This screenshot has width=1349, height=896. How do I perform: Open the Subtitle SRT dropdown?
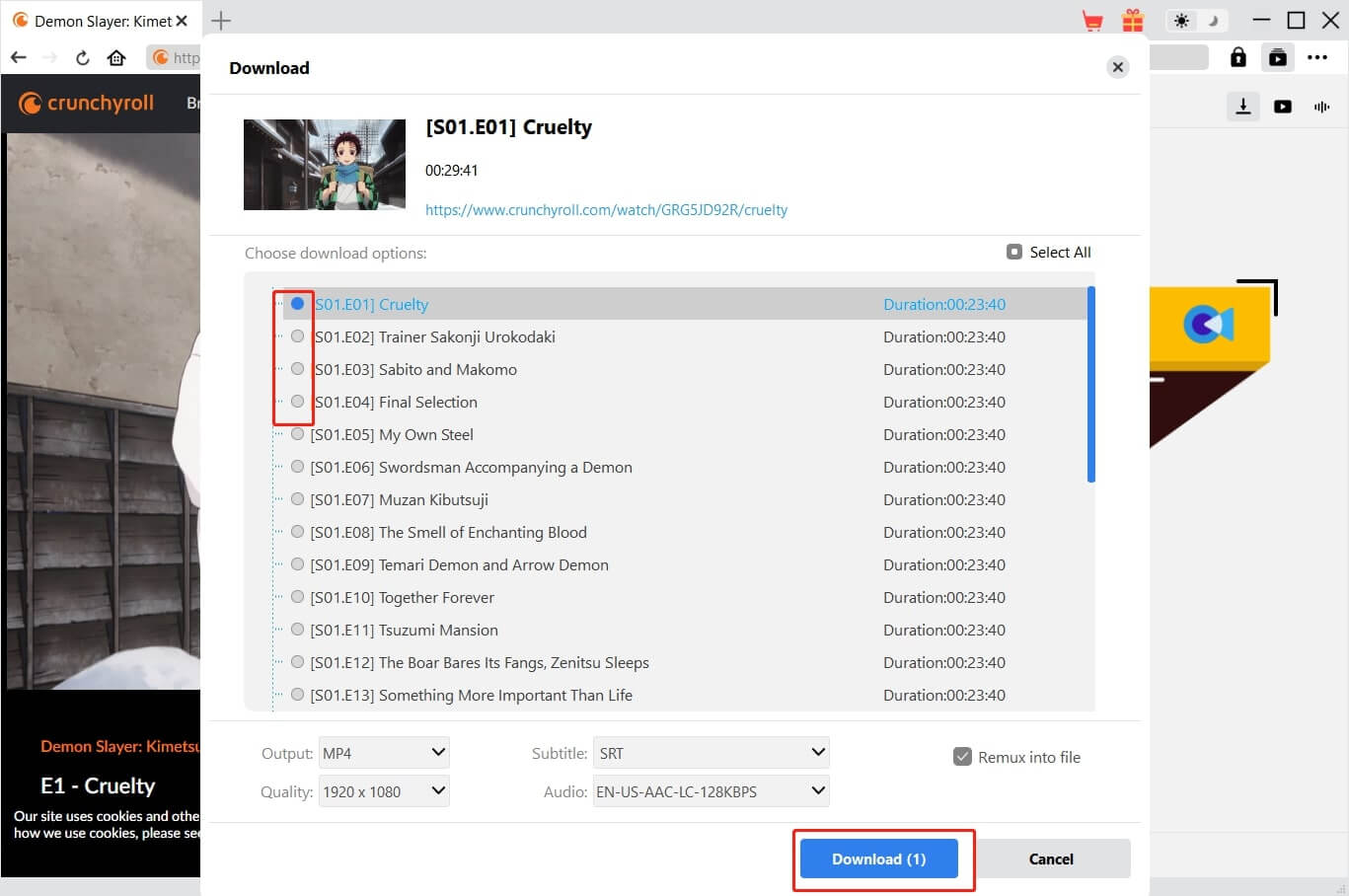pyautogui.click(x=711, y=753)
